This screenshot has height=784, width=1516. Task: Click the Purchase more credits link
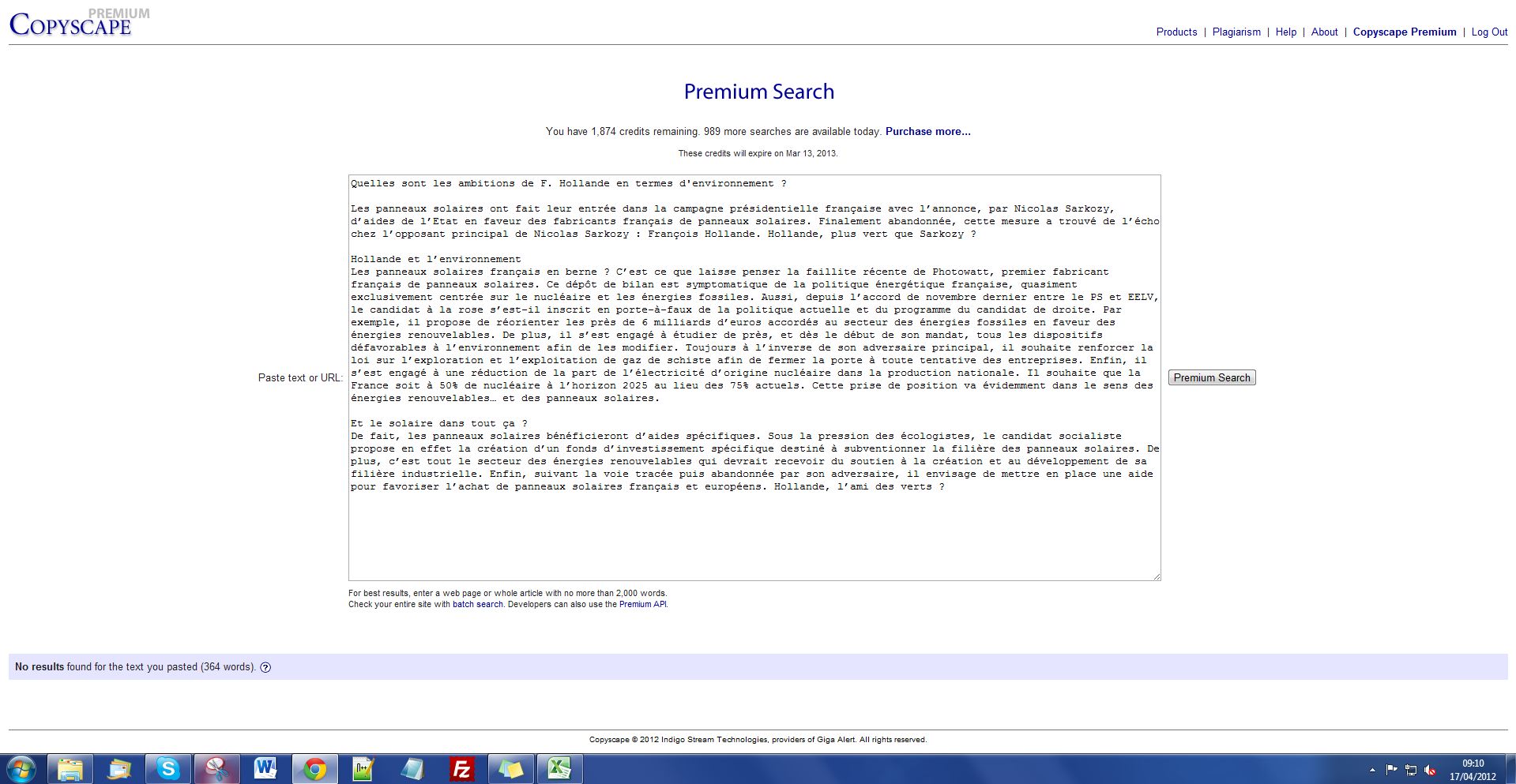[x=927, y=132]
